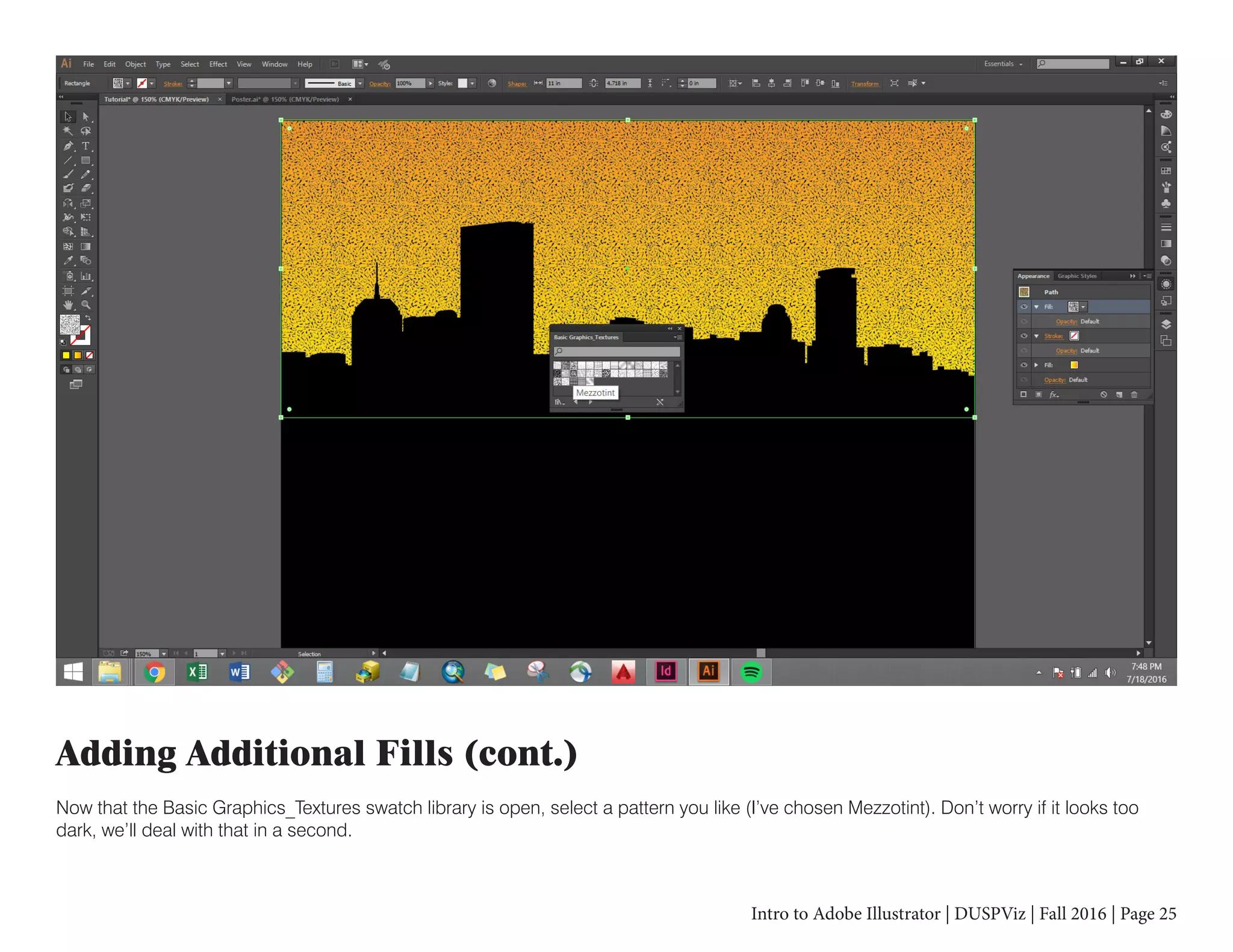
Task: Select the Artboard tool
Action: [68, 291]
